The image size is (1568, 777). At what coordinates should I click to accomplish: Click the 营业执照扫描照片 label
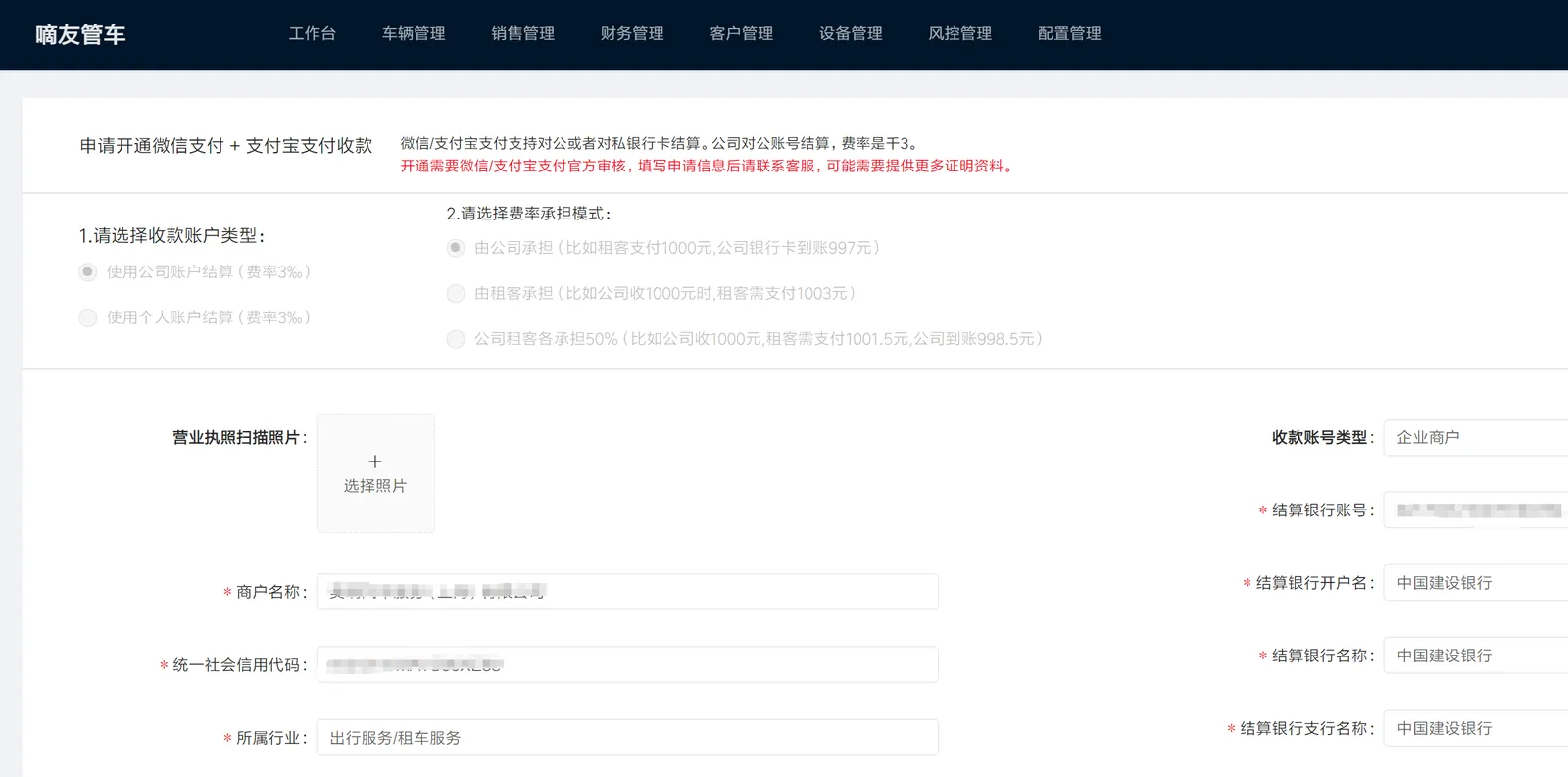[x=239, y=437]
